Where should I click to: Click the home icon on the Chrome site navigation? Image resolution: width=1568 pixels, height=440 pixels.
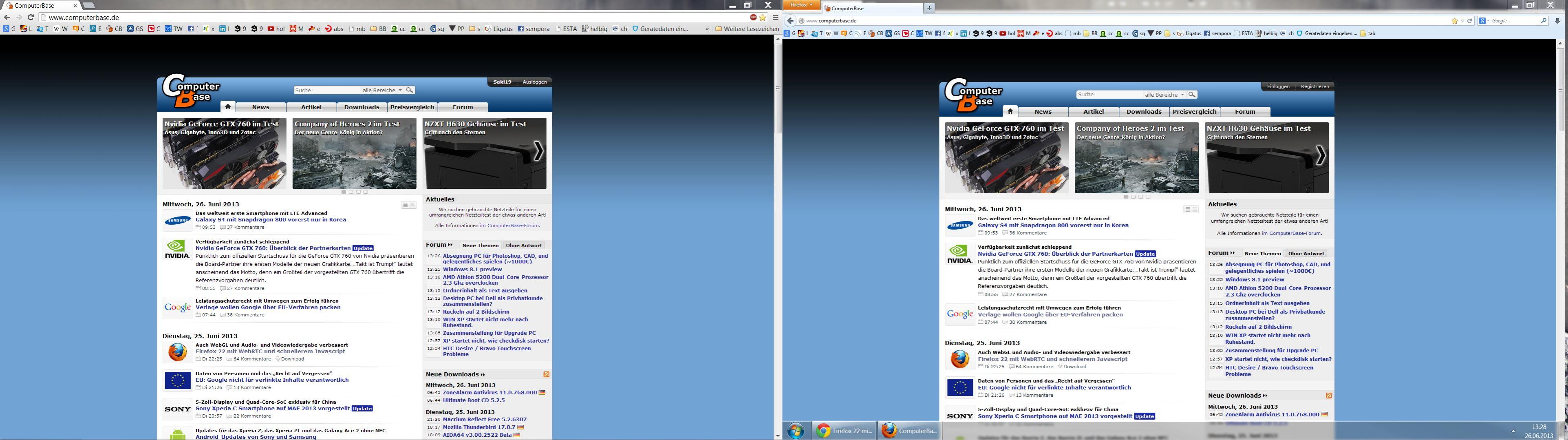coord(228,106)
